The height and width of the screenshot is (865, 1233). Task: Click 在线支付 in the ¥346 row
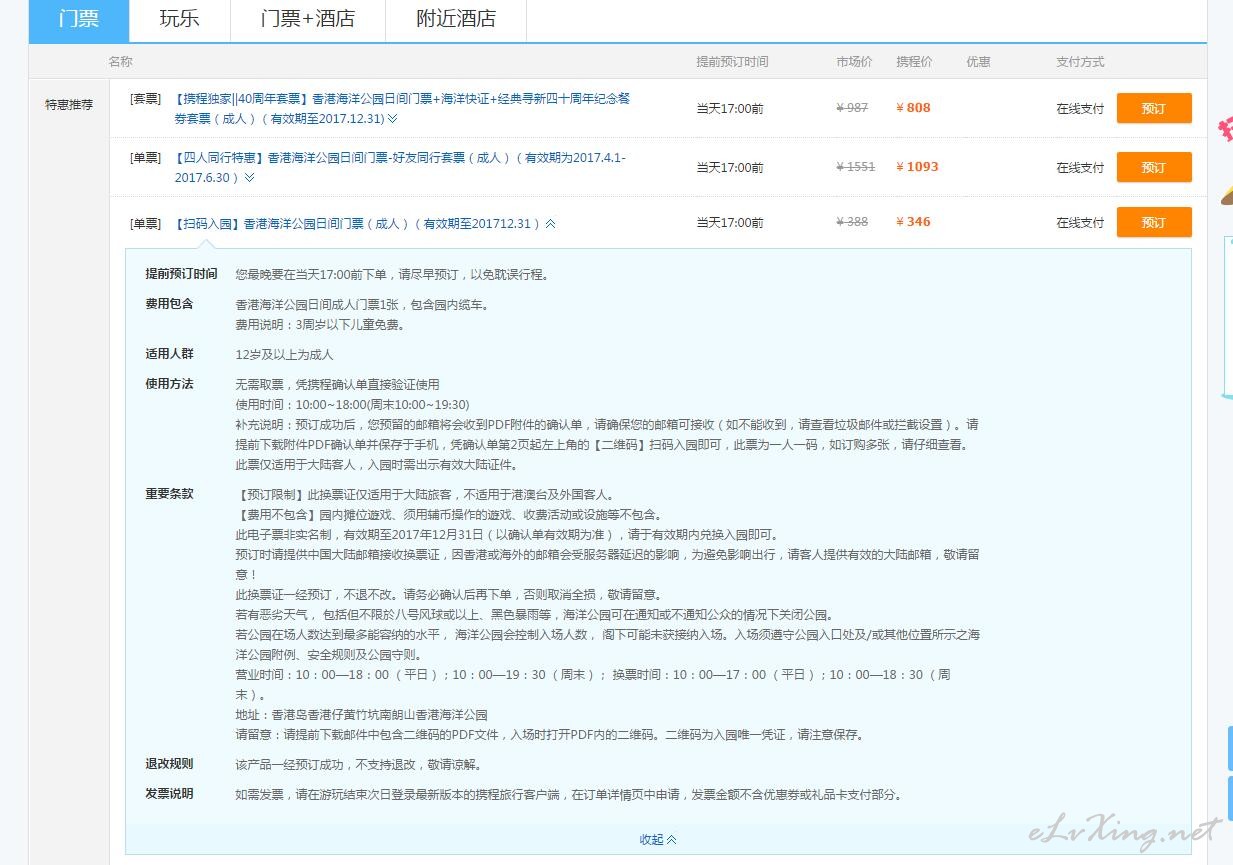pyautogui.click(x=1080, y=222)
